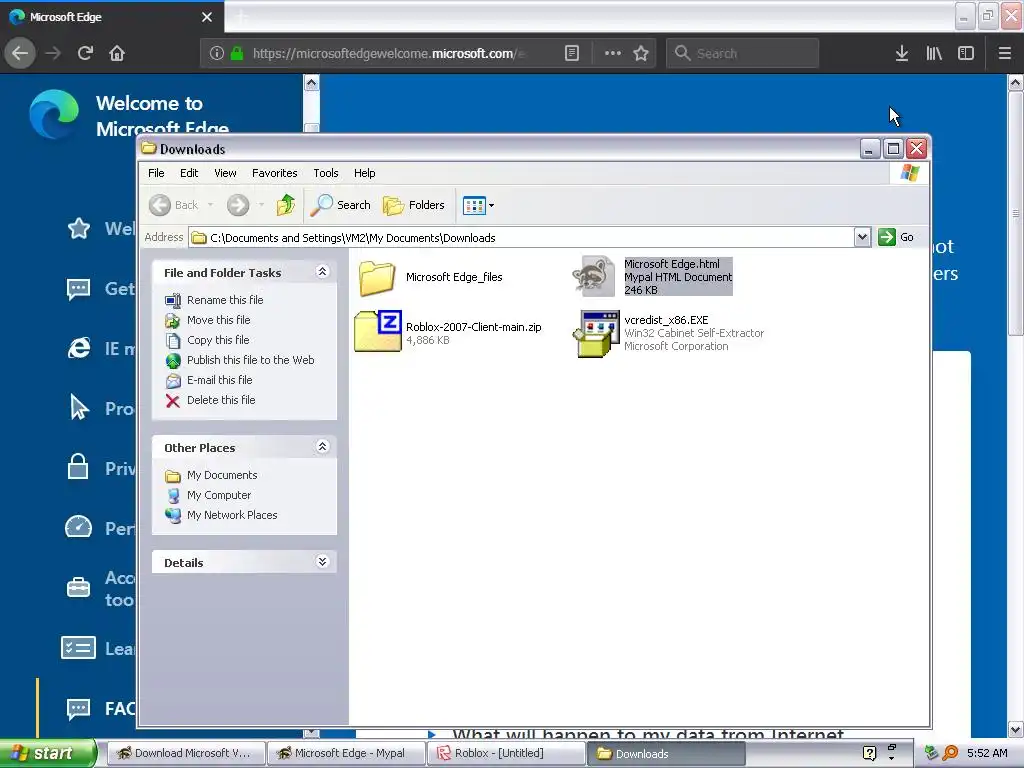The image size is (1024, 768).
Task: Go up one folder level
Action: [285, 205]
